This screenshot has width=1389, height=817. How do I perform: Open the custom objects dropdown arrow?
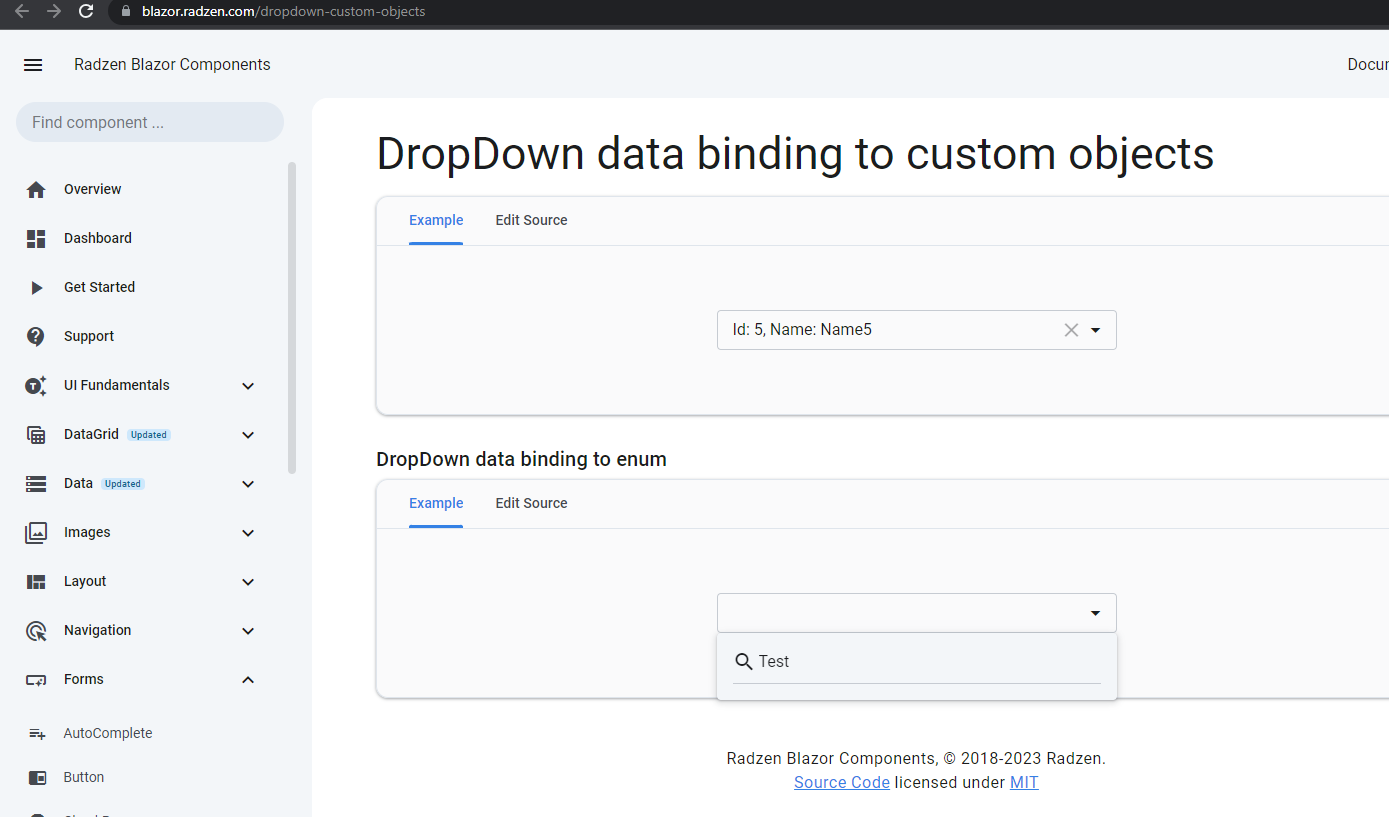[x=1095, y=330]
